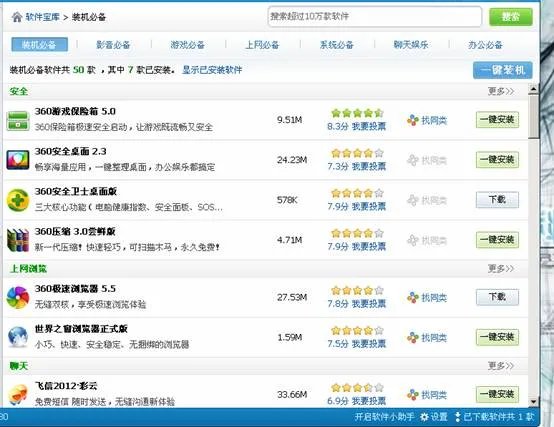Click 我要投票 for 360游戏保险箱
Image resolution: width=554 pixels, height=427 pixels.
pos(369,126)
